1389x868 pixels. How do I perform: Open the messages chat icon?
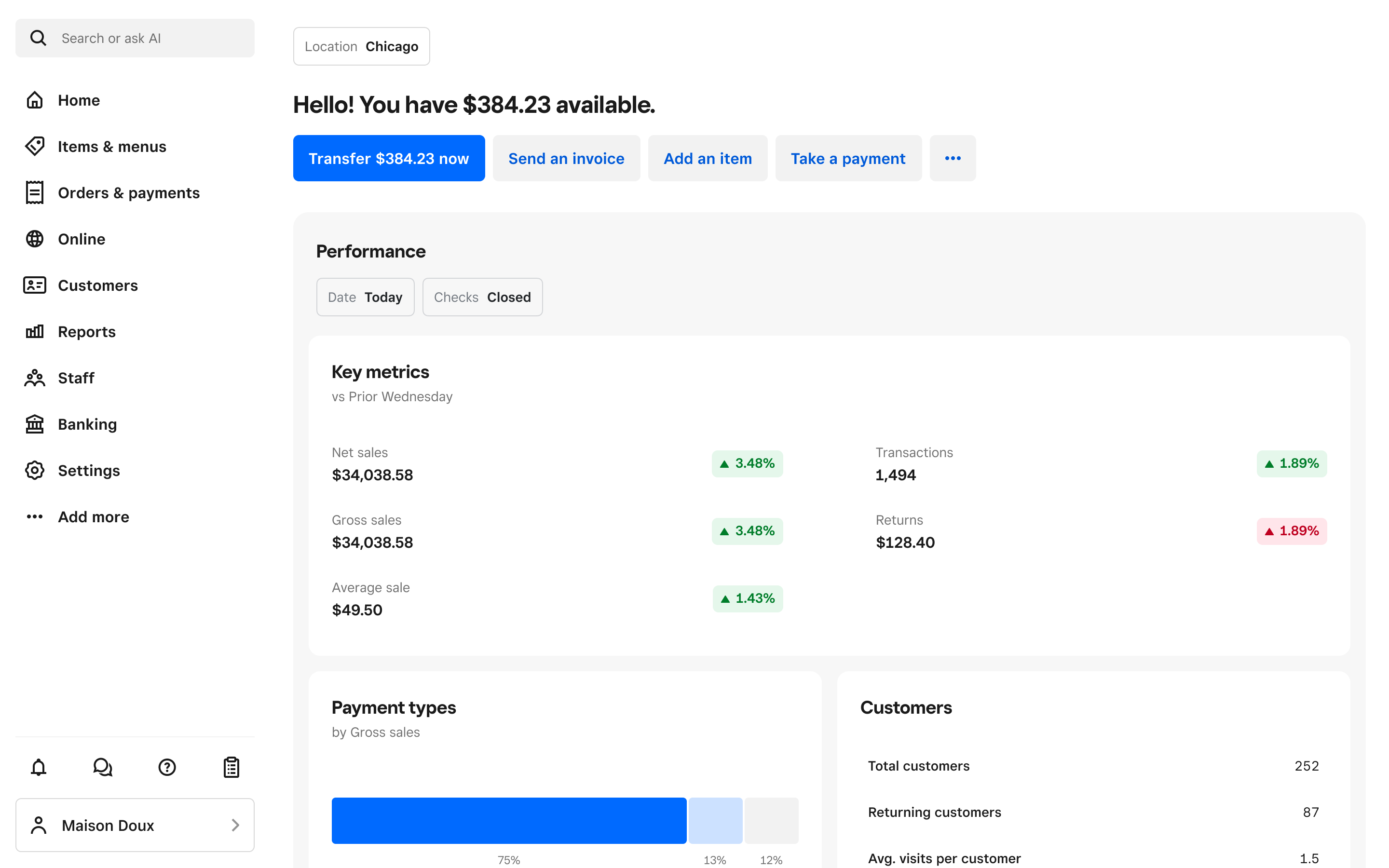point(102,767)
